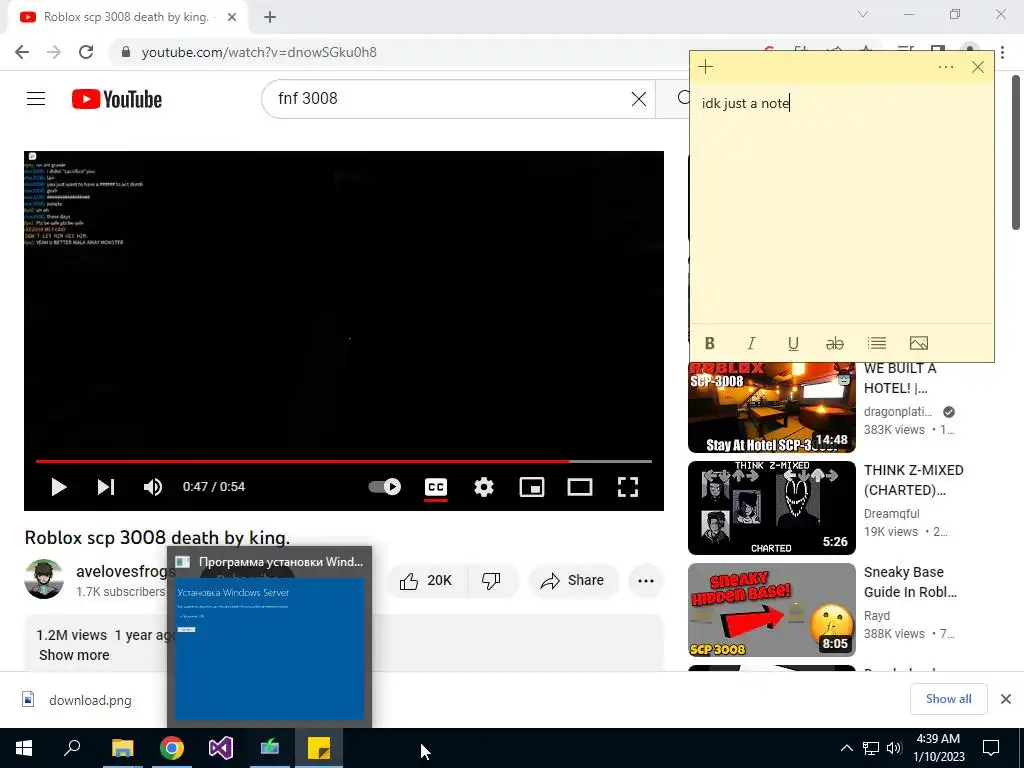This screenshot has width=1024, height=768.
Task: Open File Explorer from taskbar
Action: coord(122,748)
